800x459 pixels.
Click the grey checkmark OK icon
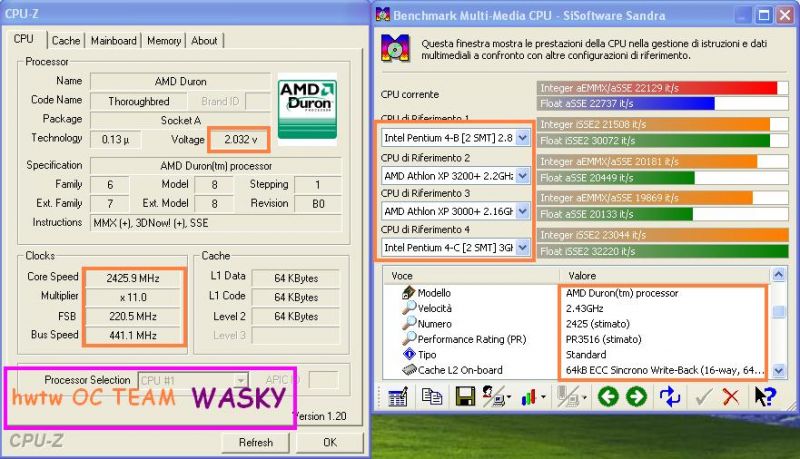click(704, 396)
